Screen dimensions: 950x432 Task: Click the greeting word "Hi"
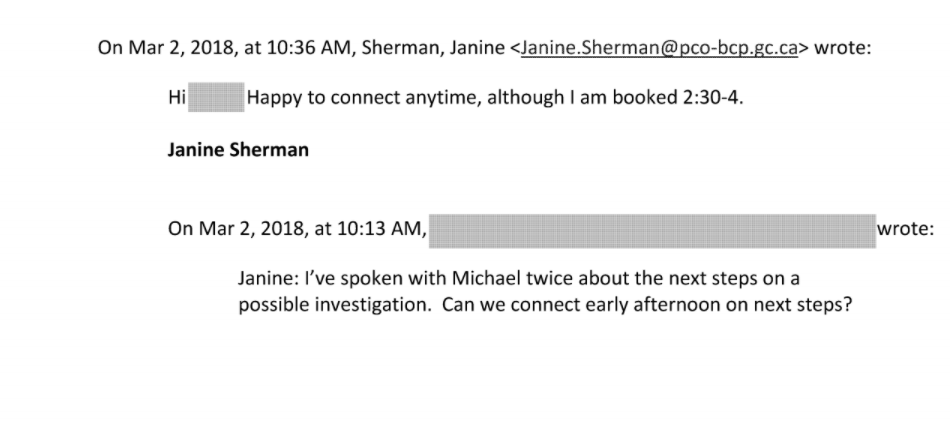click(177, 101)
